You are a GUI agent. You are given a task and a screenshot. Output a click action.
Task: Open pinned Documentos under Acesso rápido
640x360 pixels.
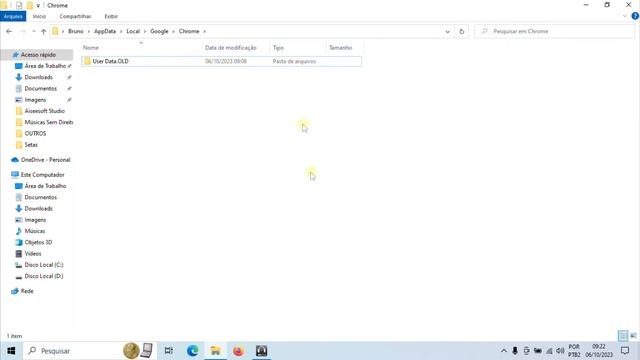tap(40, 89)
